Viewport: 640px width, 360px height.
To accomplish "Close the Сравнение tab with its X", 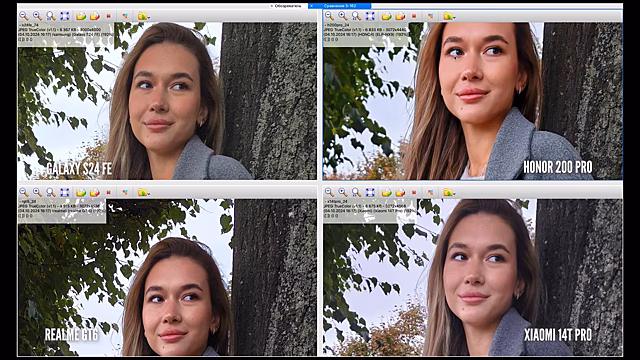I will tap(312, 6).
